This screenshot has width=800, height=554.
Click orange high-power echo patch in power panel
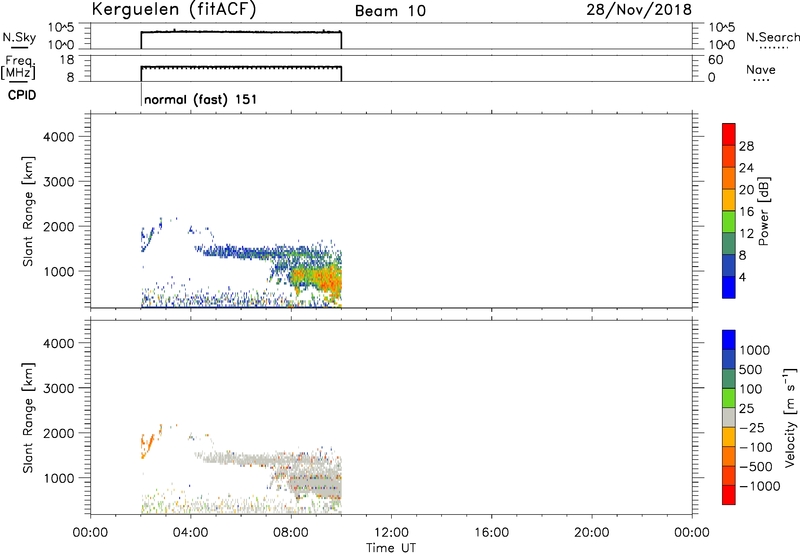[x=327, y=280]
